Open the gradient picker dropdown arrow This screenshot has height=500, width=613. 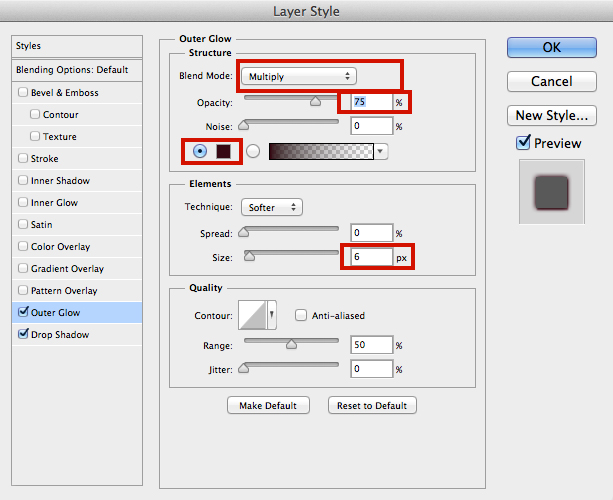tap(381, 151)
